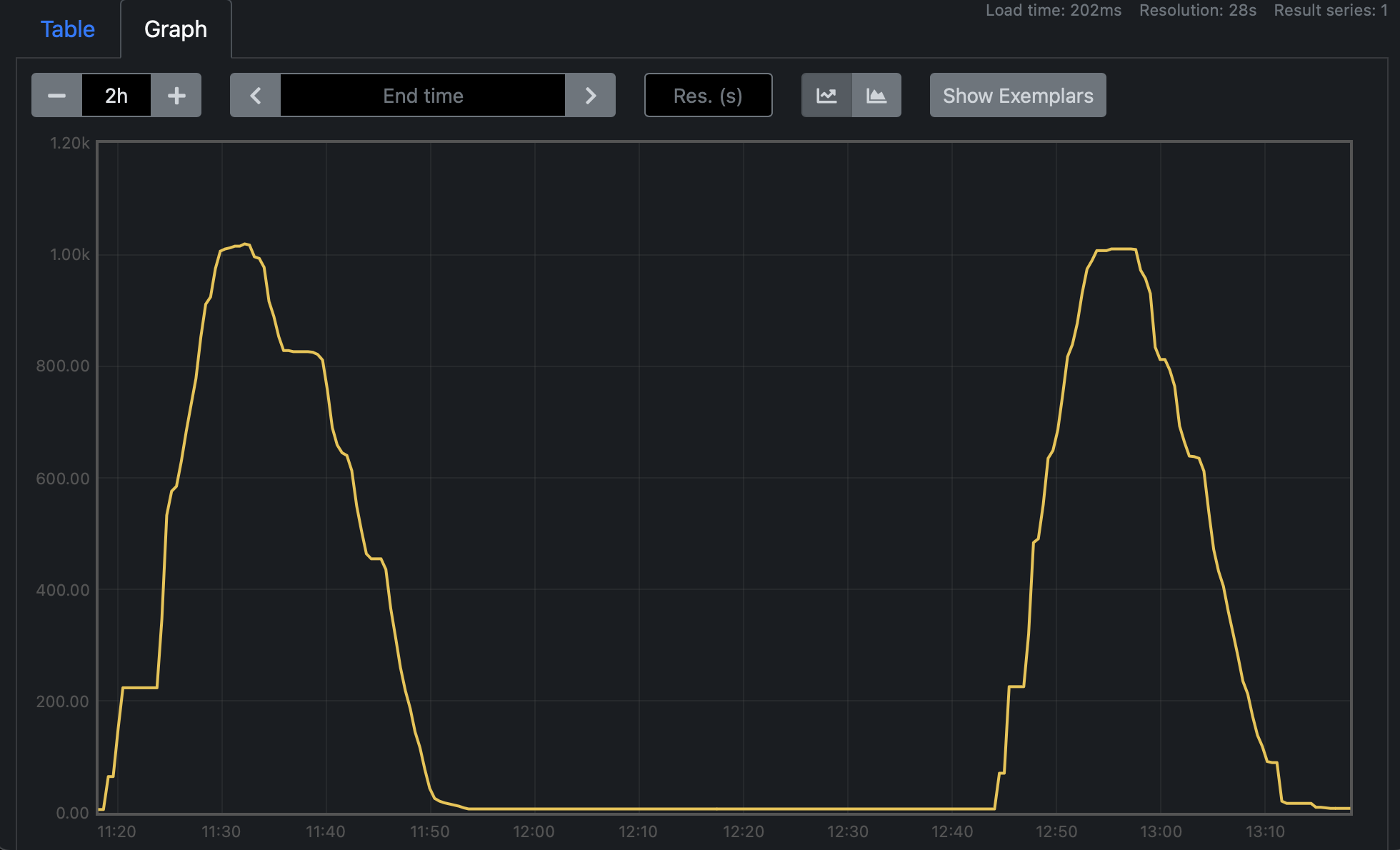Click the 11:30 x-axis label
The width and height of the screenshot is (1400, 850).
tap(221, 831)
